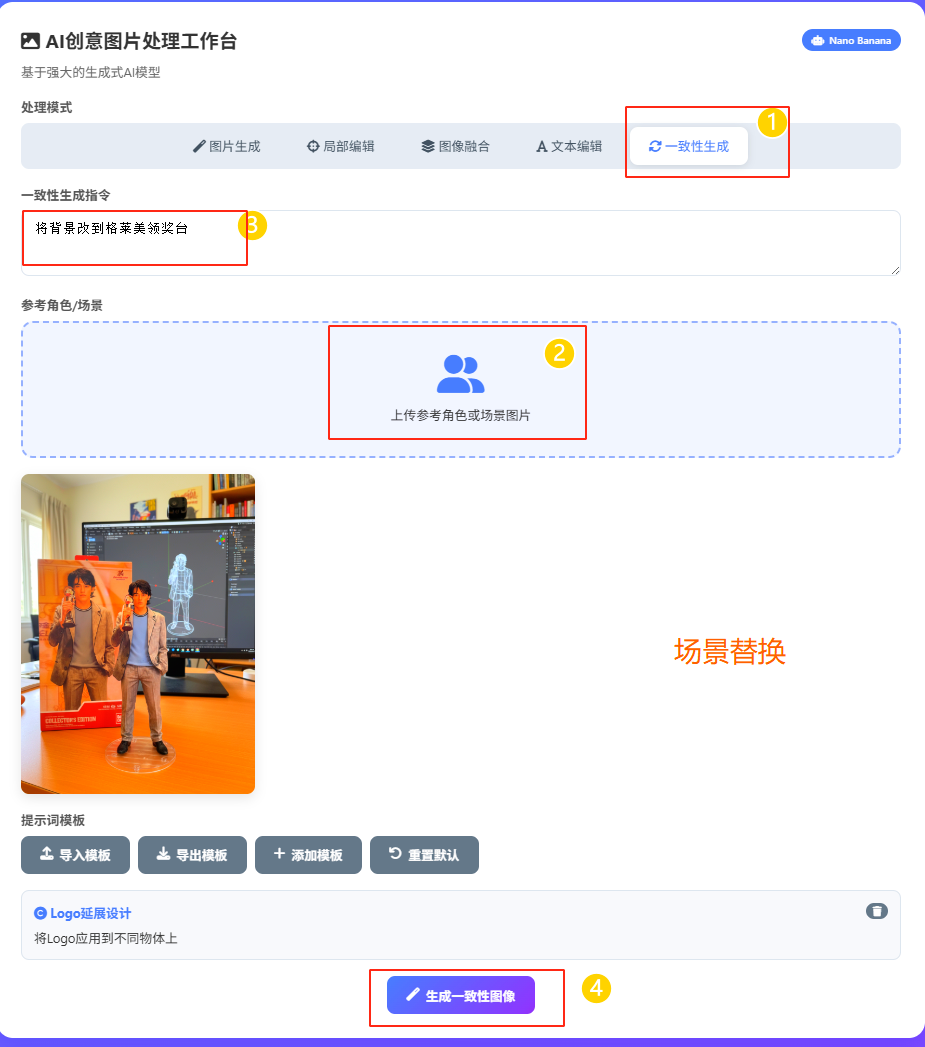The width and height of the screenshot is (925, 1047).
Task: Click the 一致性生成 refresh icon
Action: click(655, 145)
